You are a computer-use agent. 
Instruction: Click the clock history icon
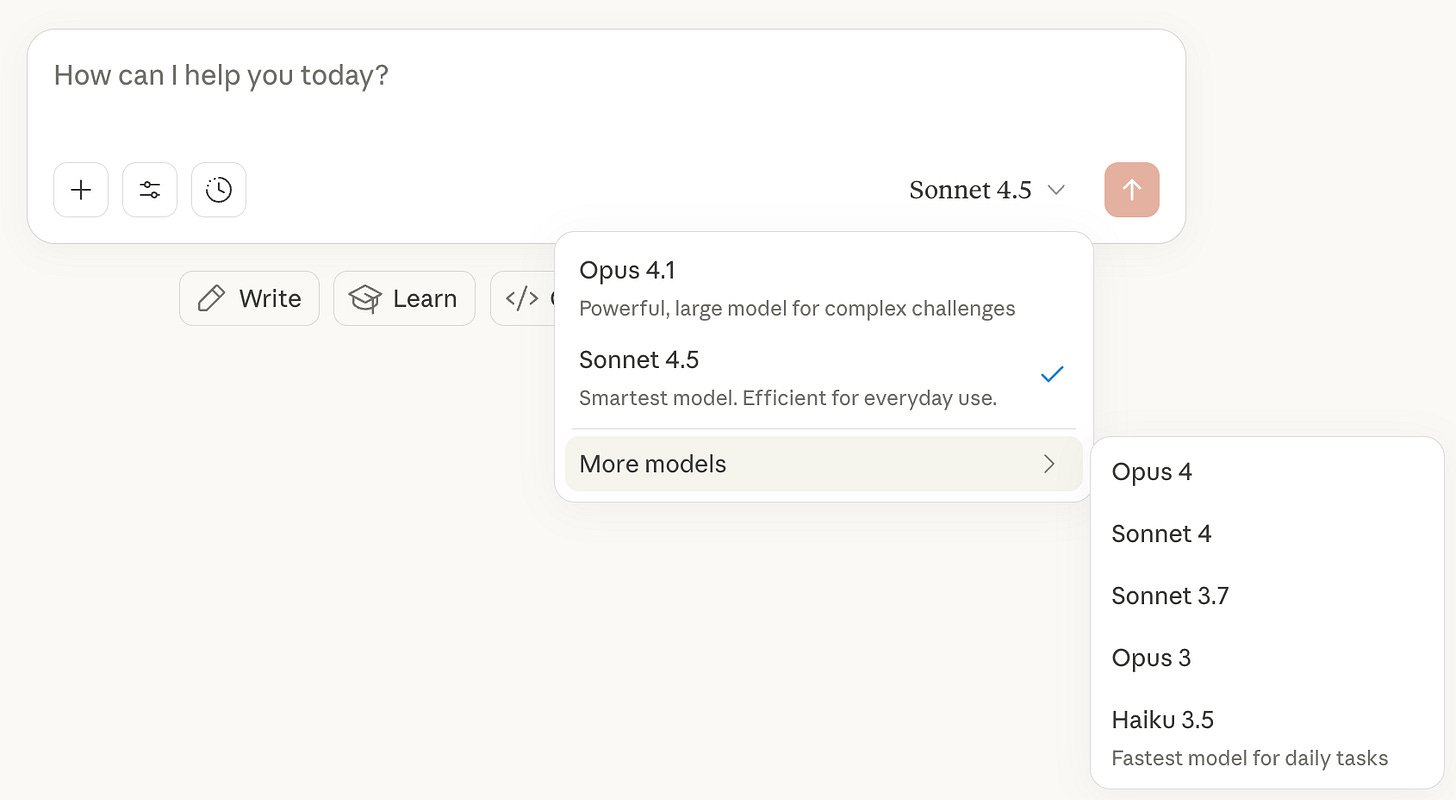(x=219, y=190)
